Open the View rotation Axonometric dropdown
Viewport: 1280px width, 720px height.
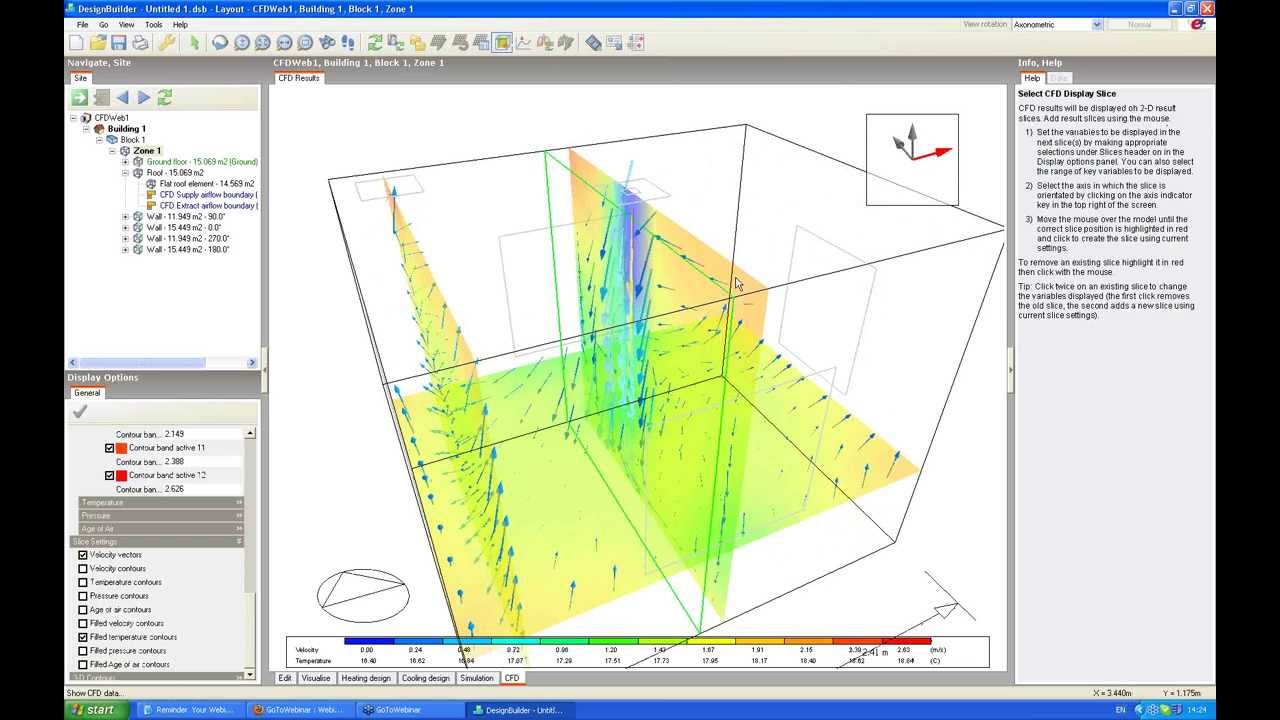point(1097,24)
